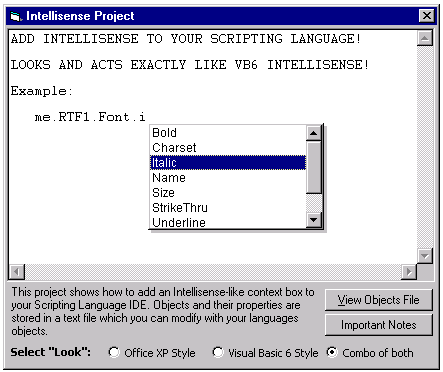Viewport: 443px width, 372px height.
Task: Click the popup list's down arrow
Action: point(313,220)
